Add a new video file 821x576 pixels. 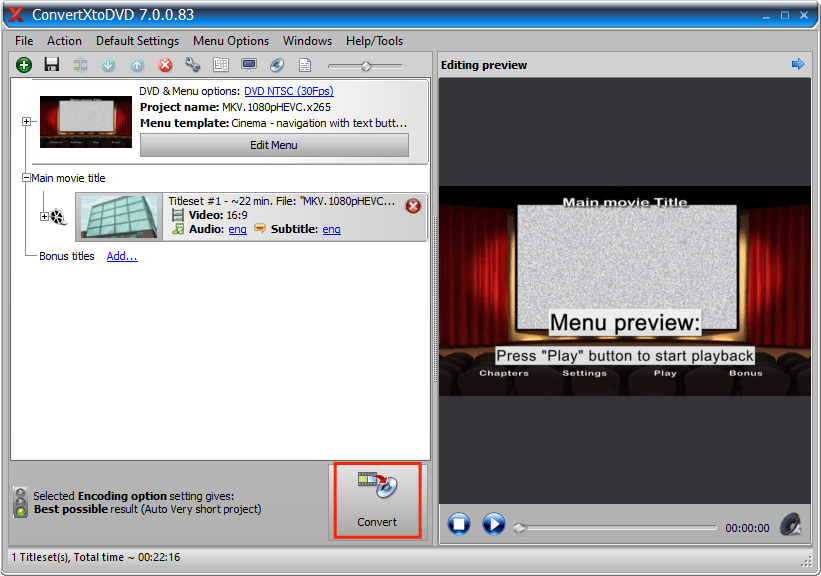23,64
